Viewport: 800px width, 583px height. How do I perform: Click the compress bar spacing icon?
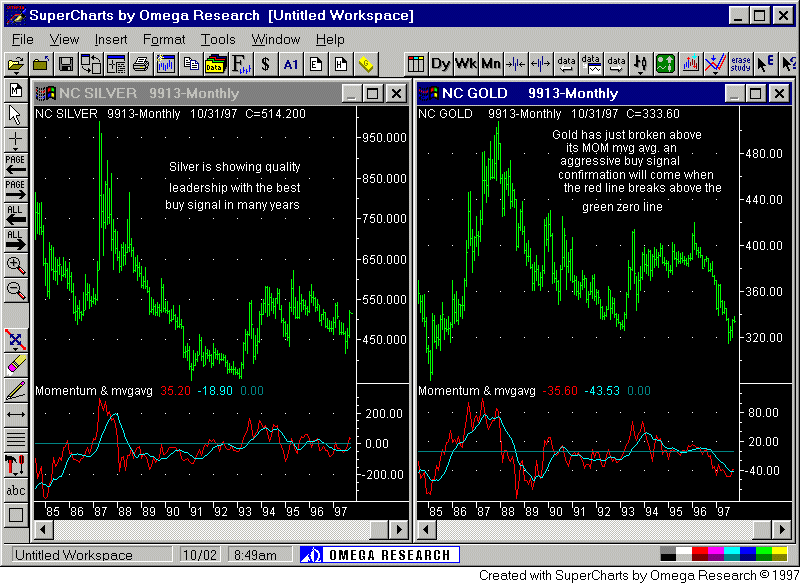tap(516, 64)
